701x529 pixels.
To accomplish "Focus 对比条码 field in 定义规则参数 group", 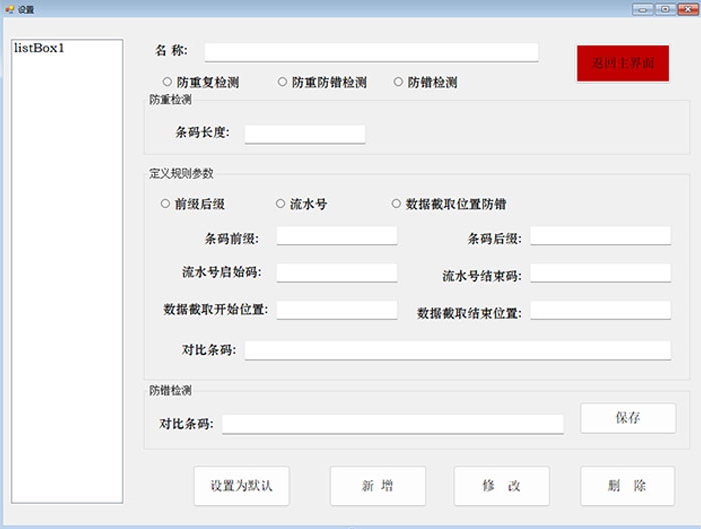I will [x=458, y=350].
